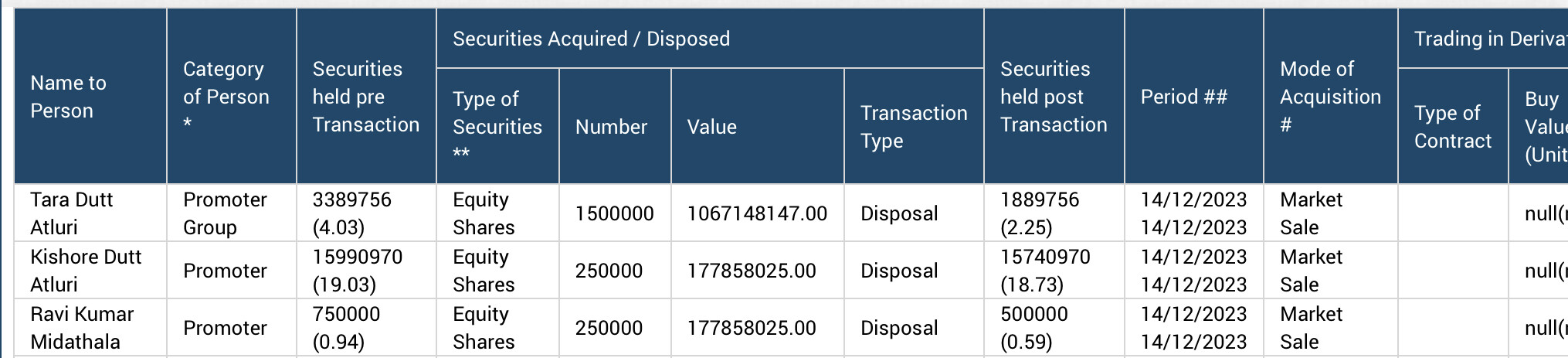Viewport: 1568px width, 358px height.
Task: Select the Tara Dutt Atluri name cell
Action: [71, 213]
